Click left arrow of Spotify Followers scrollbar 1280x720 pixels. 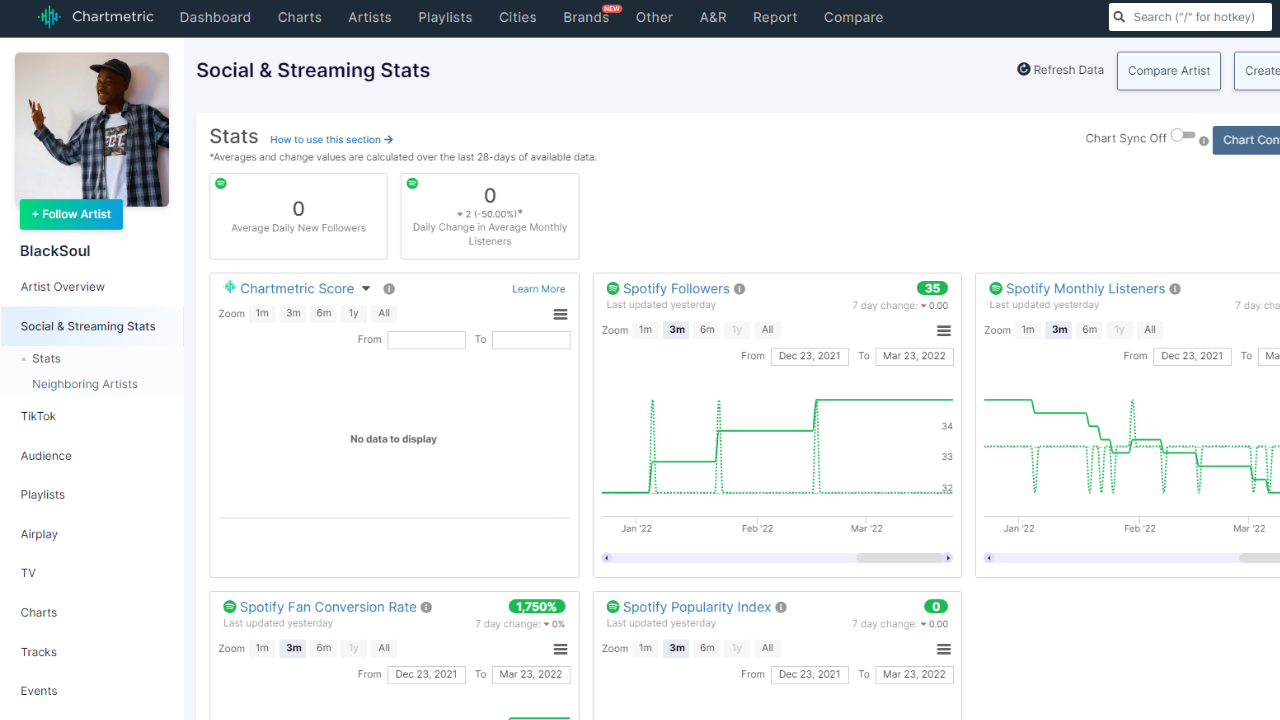click(x=605, y=558)
